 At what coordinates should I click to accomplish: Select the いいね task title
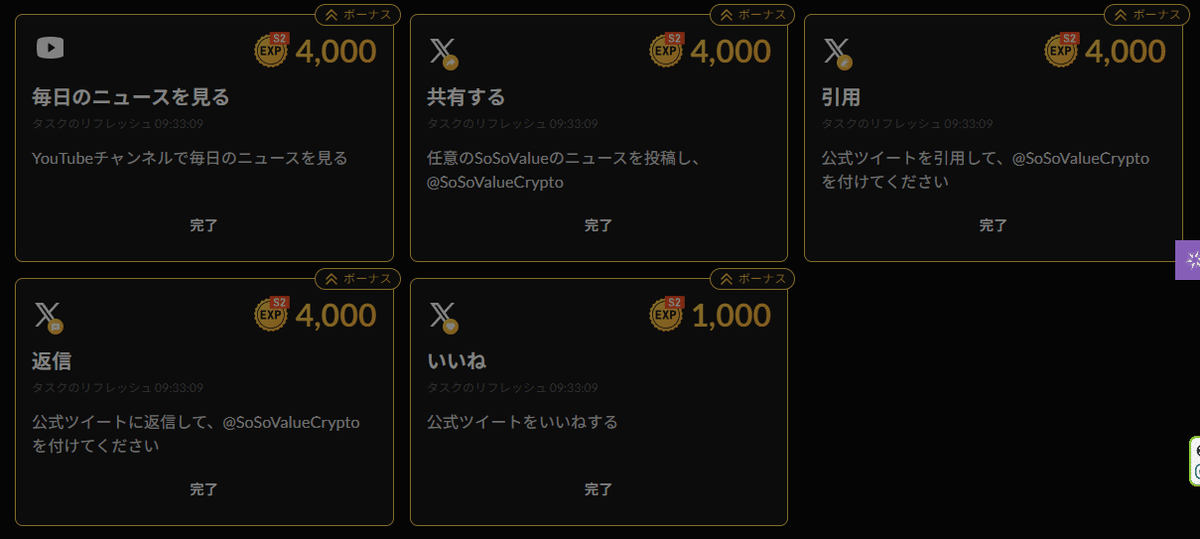457,361
